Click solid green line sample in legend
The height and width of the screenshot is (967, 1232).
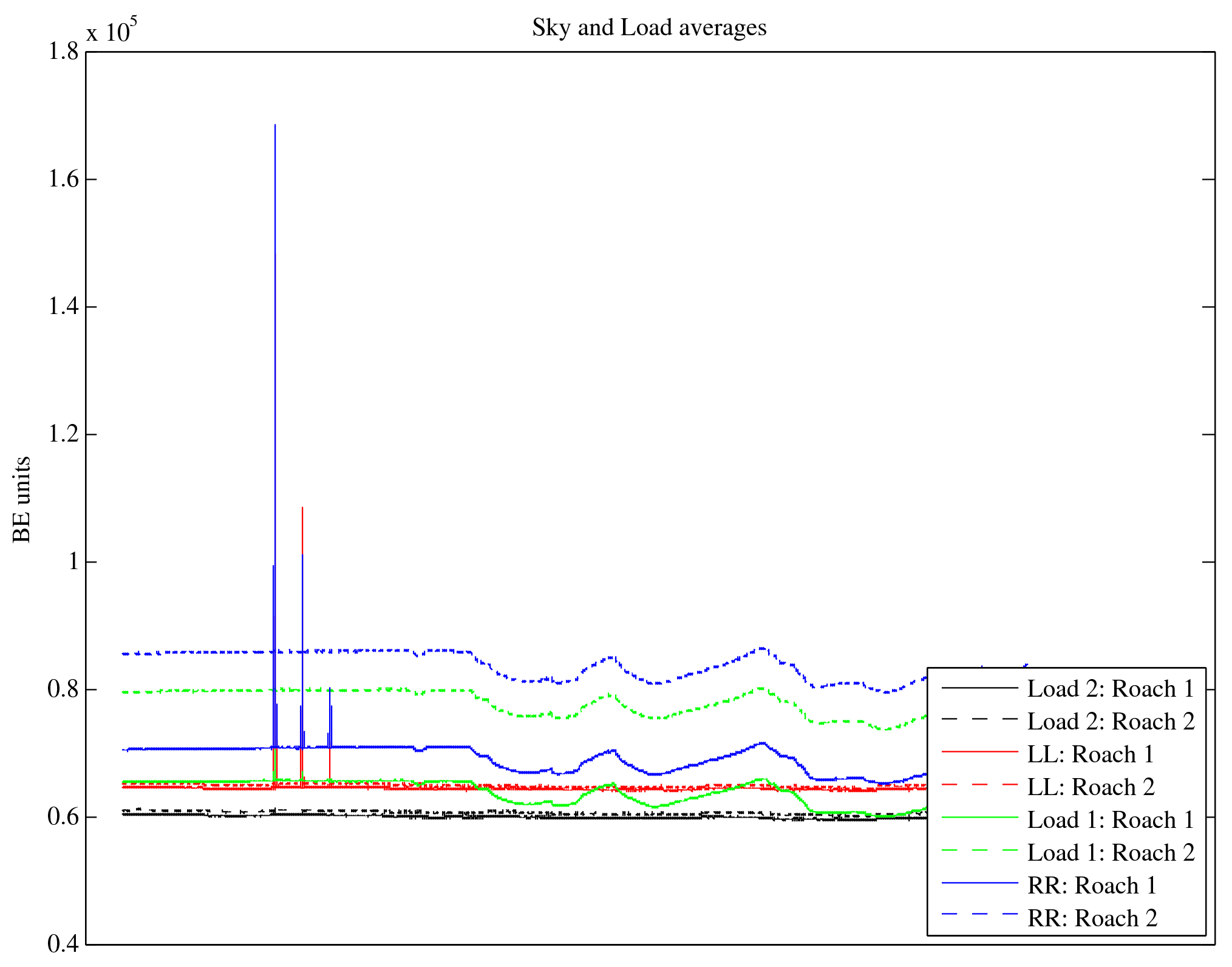point(979,818)
